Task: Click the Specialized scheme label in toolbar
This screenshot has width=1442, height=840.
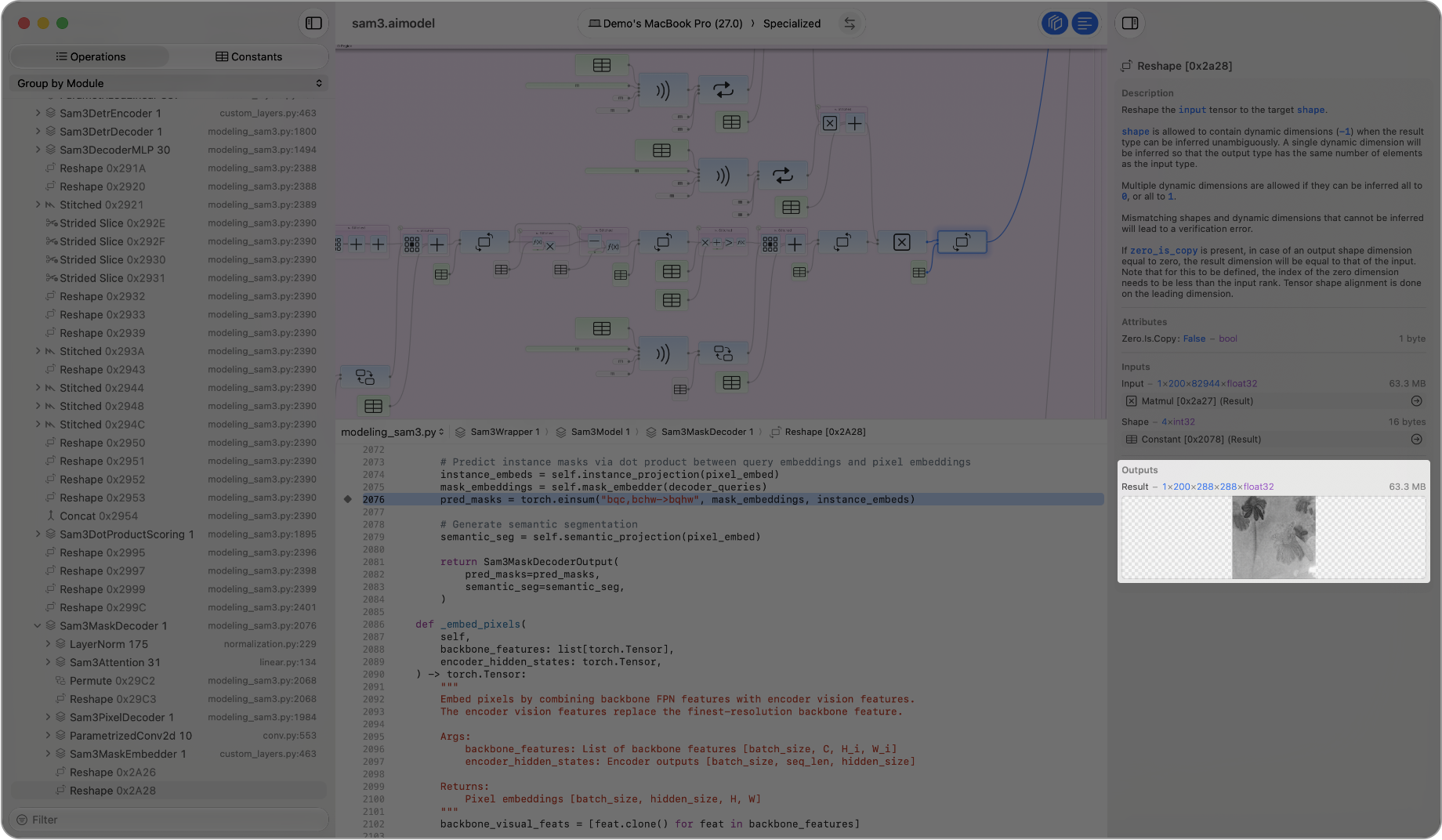Action: (792, 24)
